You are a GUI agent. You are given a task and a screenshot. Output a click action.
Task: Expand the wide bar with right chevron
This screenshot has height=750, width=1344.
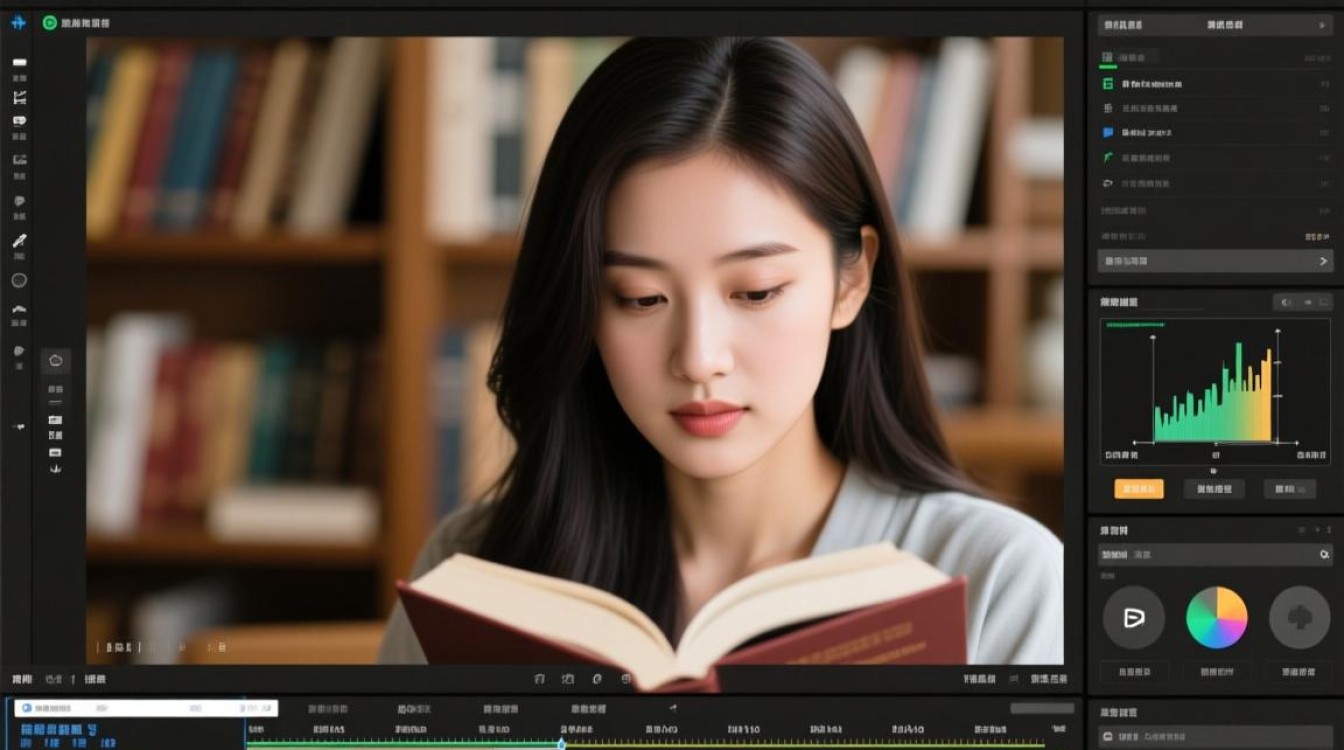tap(1215, 261)
